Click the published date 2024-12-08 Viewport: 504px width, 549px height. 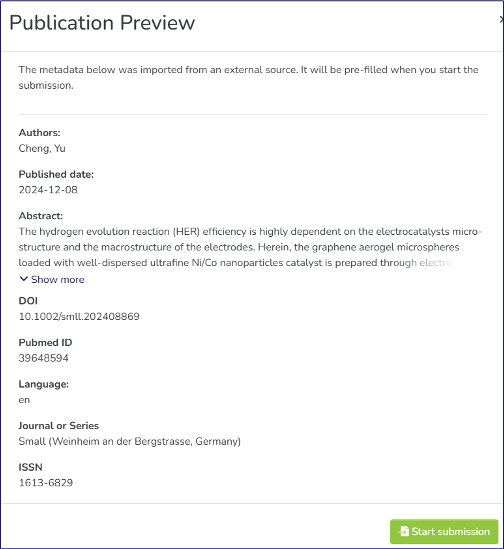(48, 190)
